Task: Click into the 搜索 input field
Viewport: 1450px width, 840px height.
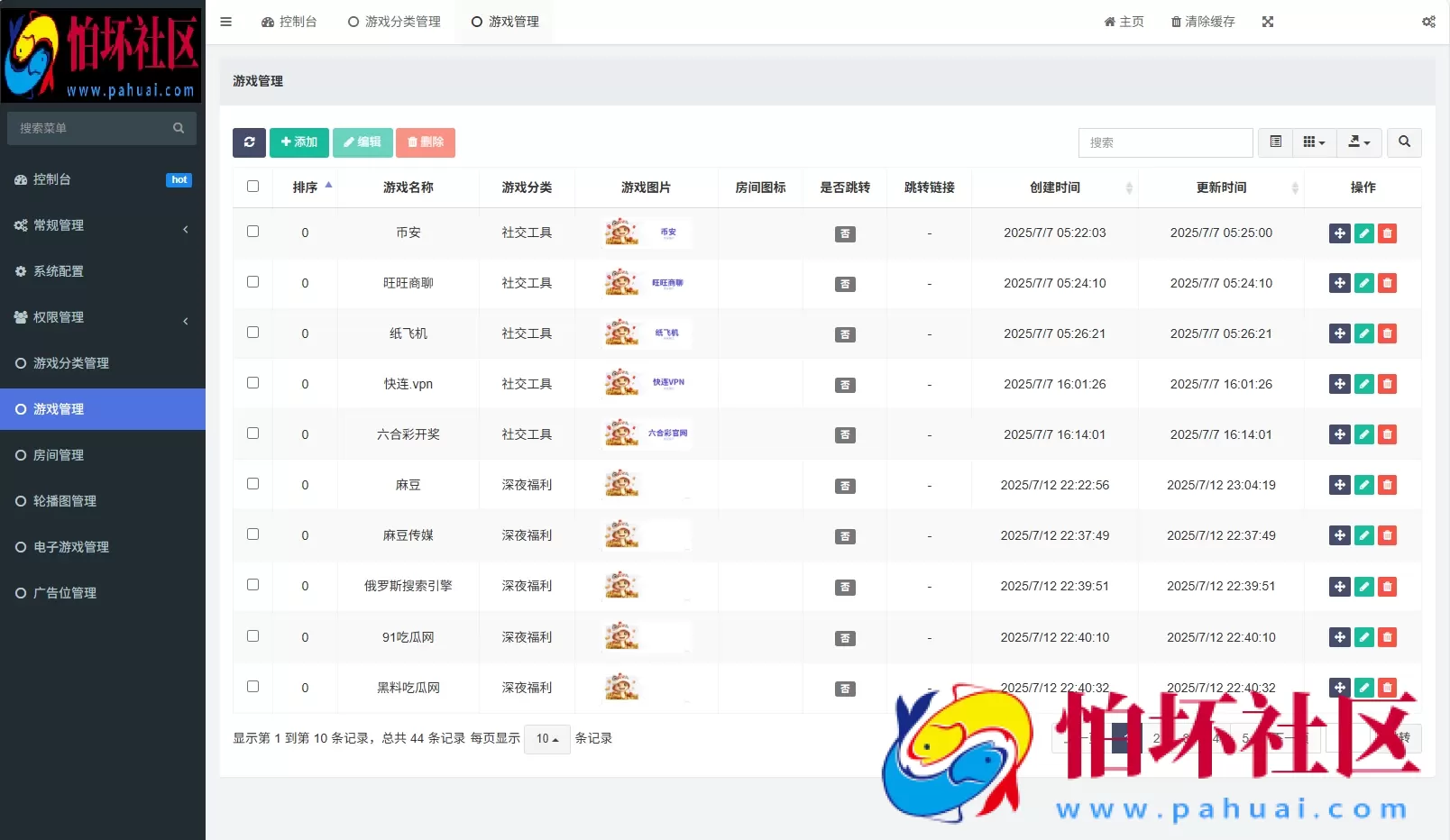Action: [1164, 142]
